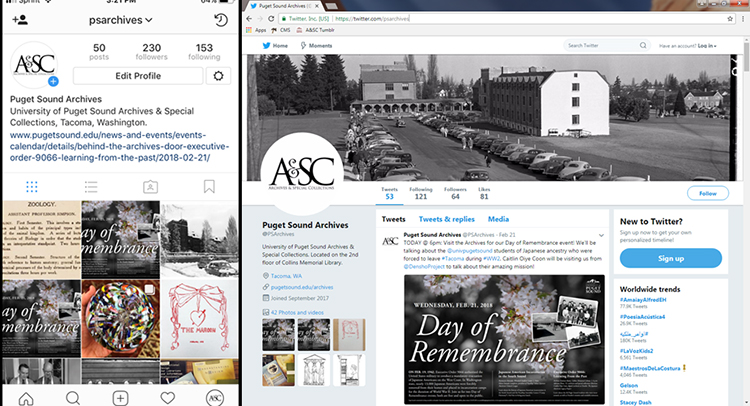Screen dimensions: 750x406
Task: Tap heart activity icon in bottom bar
Action: point(167,398)
